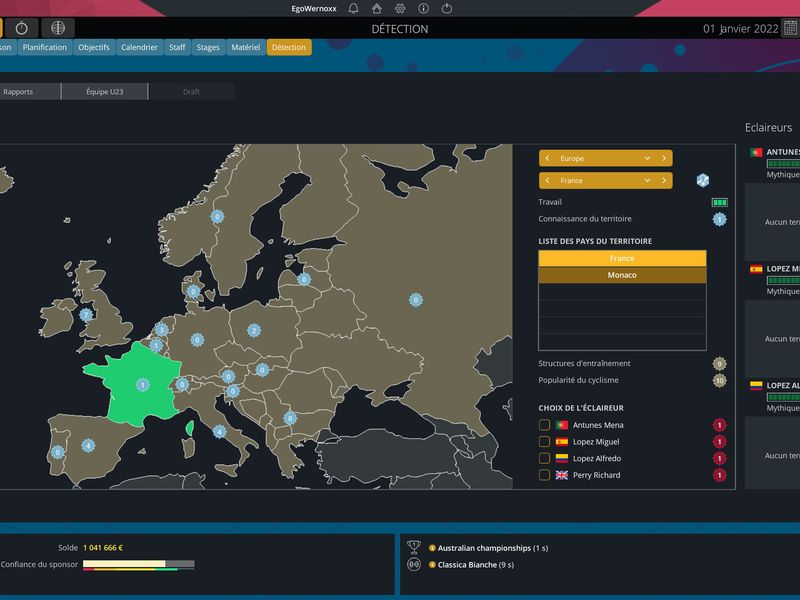The height and width of the screenshot is (600, 800).
Task: Click the Popularité du cyclisme badge 10
Action: [x=719, y=380]
